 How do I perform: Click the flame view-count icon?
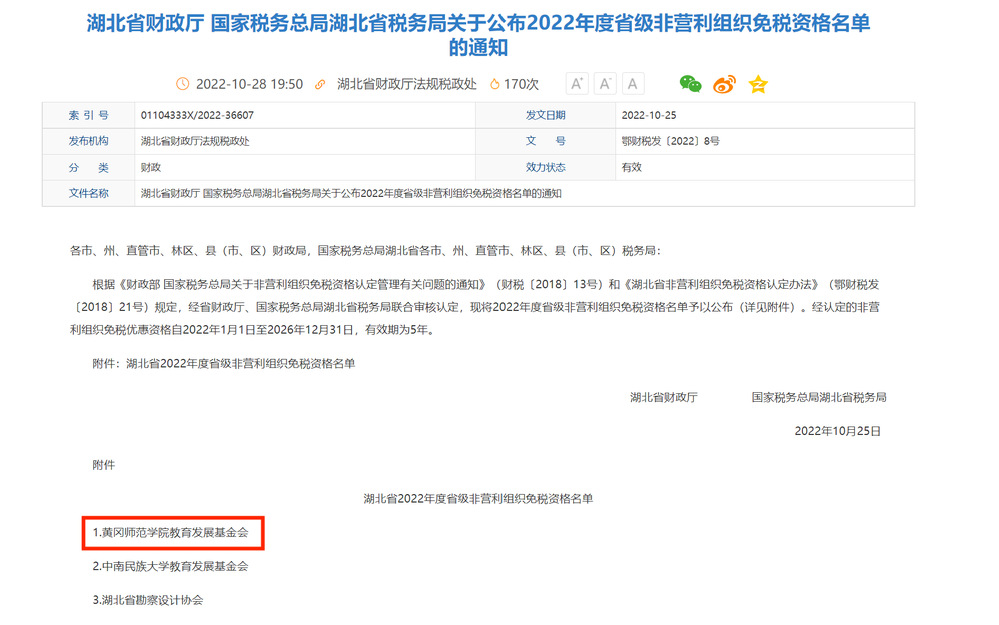494,84
